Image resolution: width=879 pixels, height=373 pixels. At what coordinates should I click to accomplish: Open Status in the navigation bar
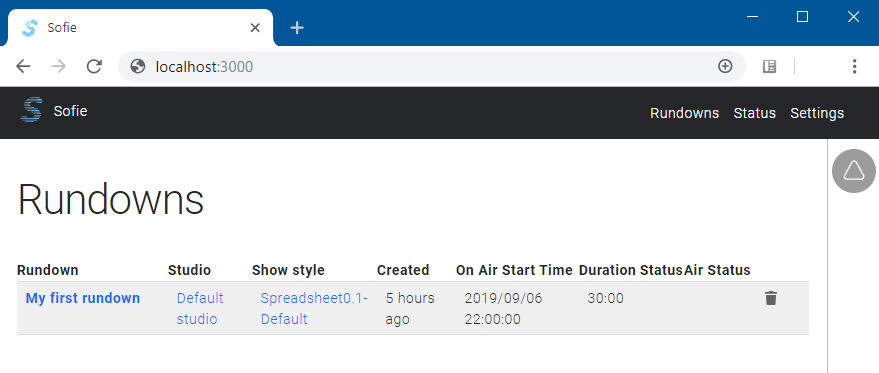(x=755, y=113)
